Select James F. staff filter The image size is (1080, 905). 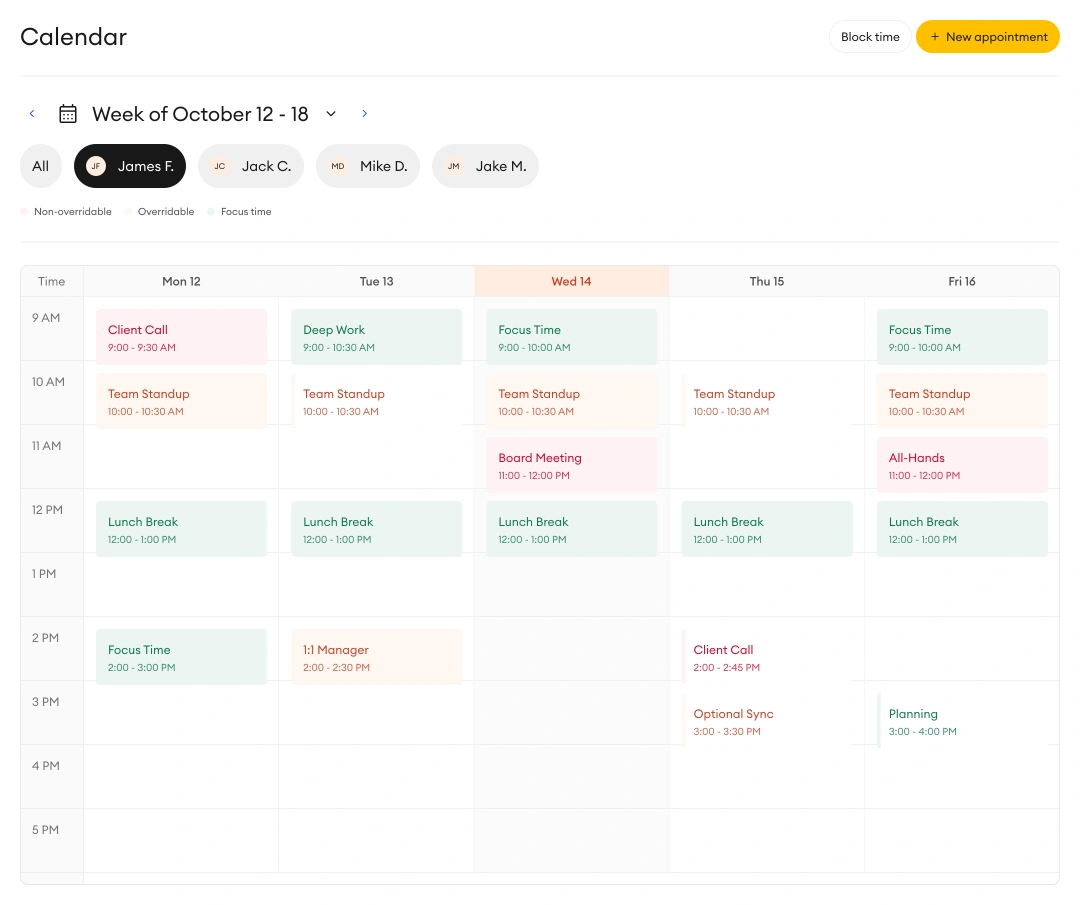tap(130, 166)
